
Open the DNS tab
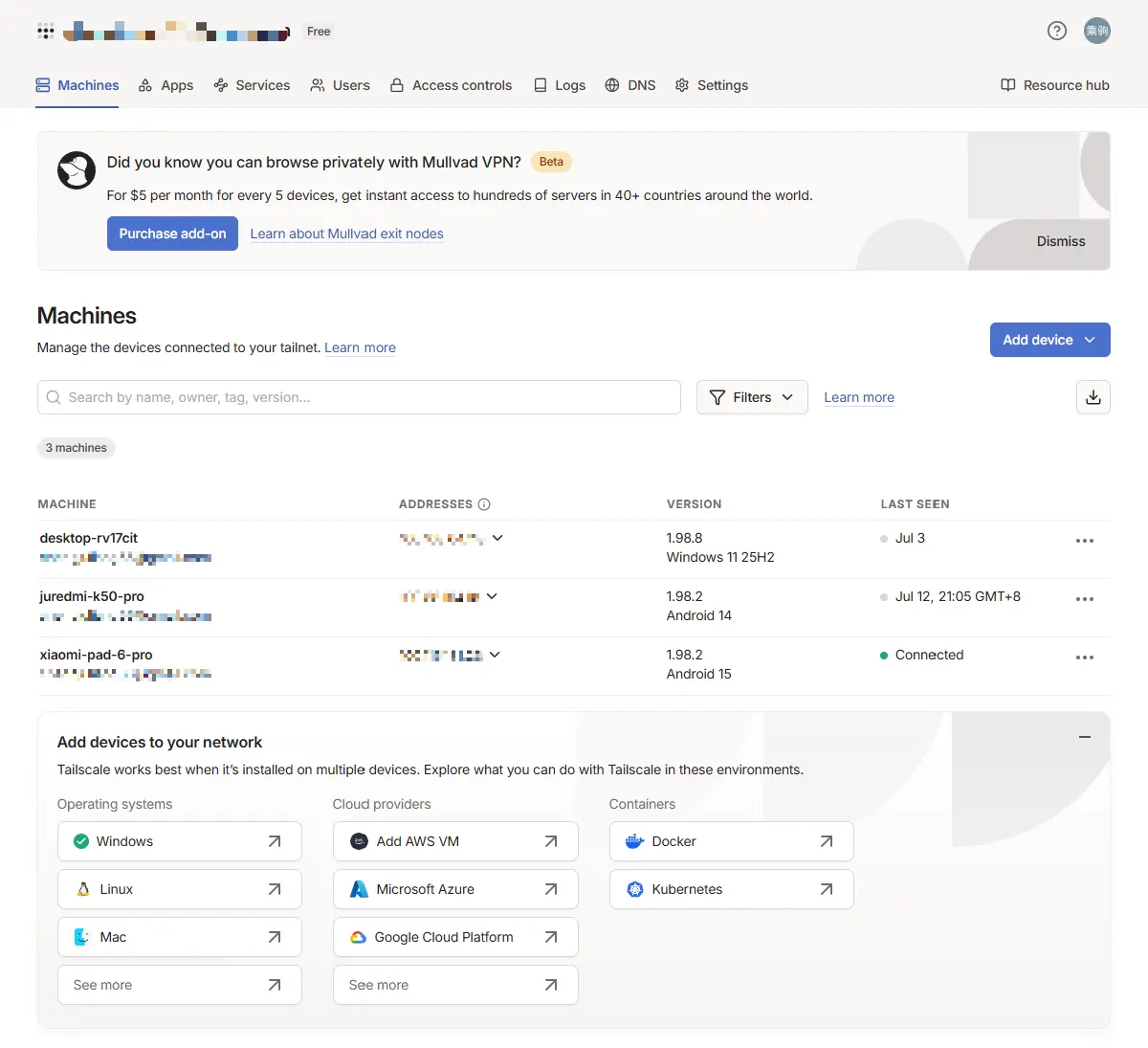[630, 85]
